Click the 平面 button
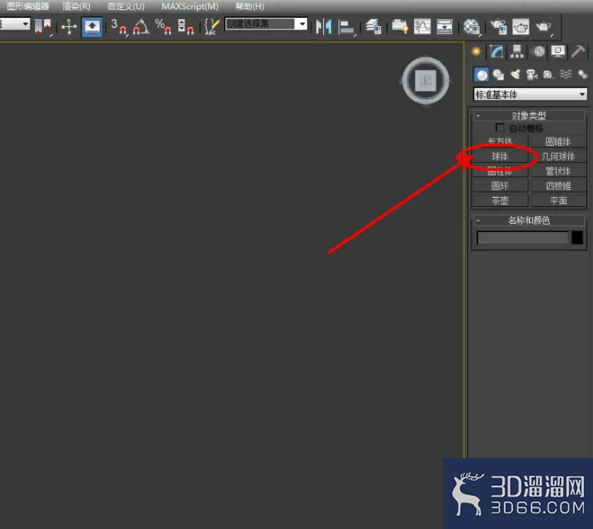The height and width of the screenshot is (529, 593). 558,200
